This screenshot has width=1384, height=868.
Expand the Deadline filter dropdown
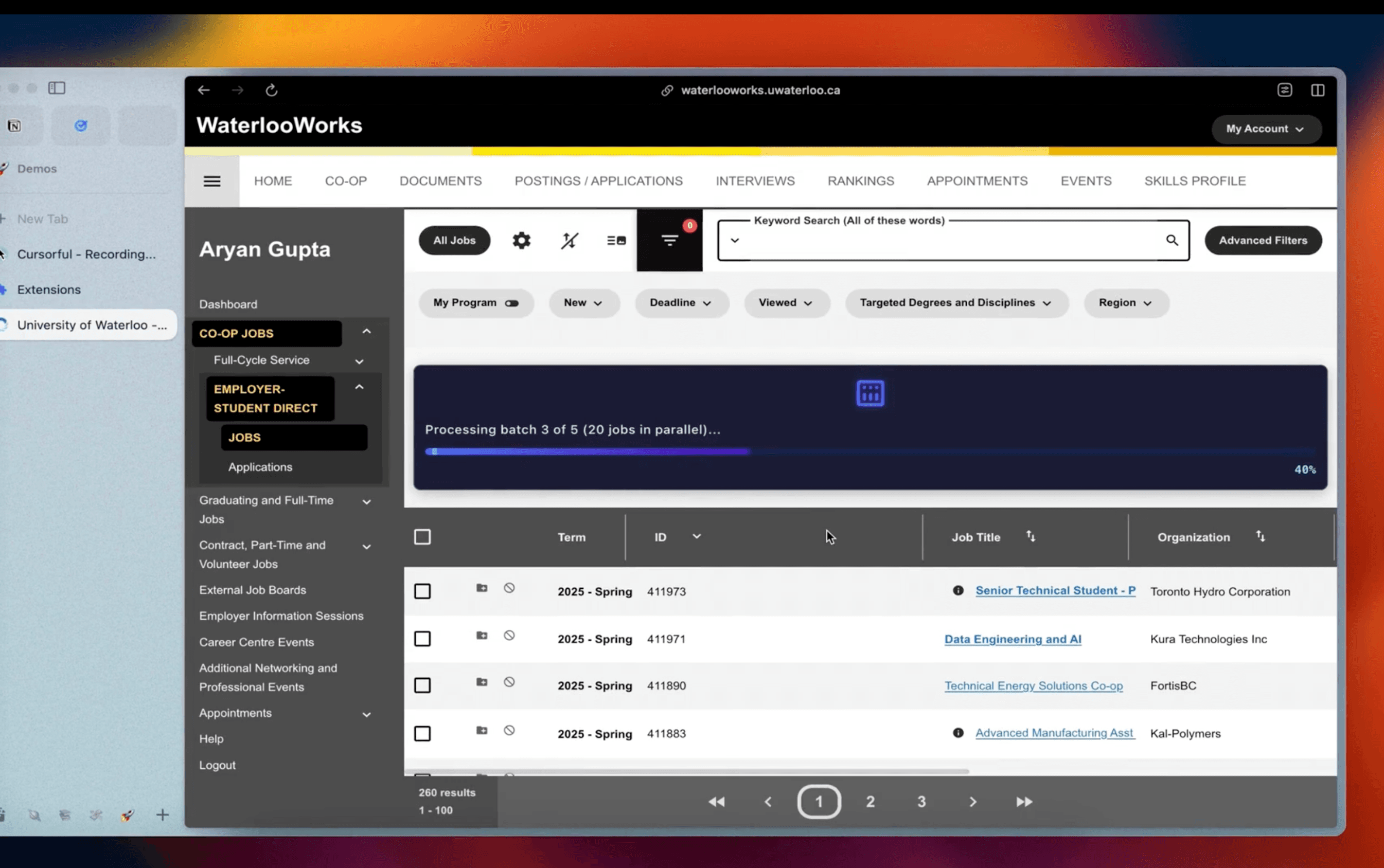(x=681, y=303)
